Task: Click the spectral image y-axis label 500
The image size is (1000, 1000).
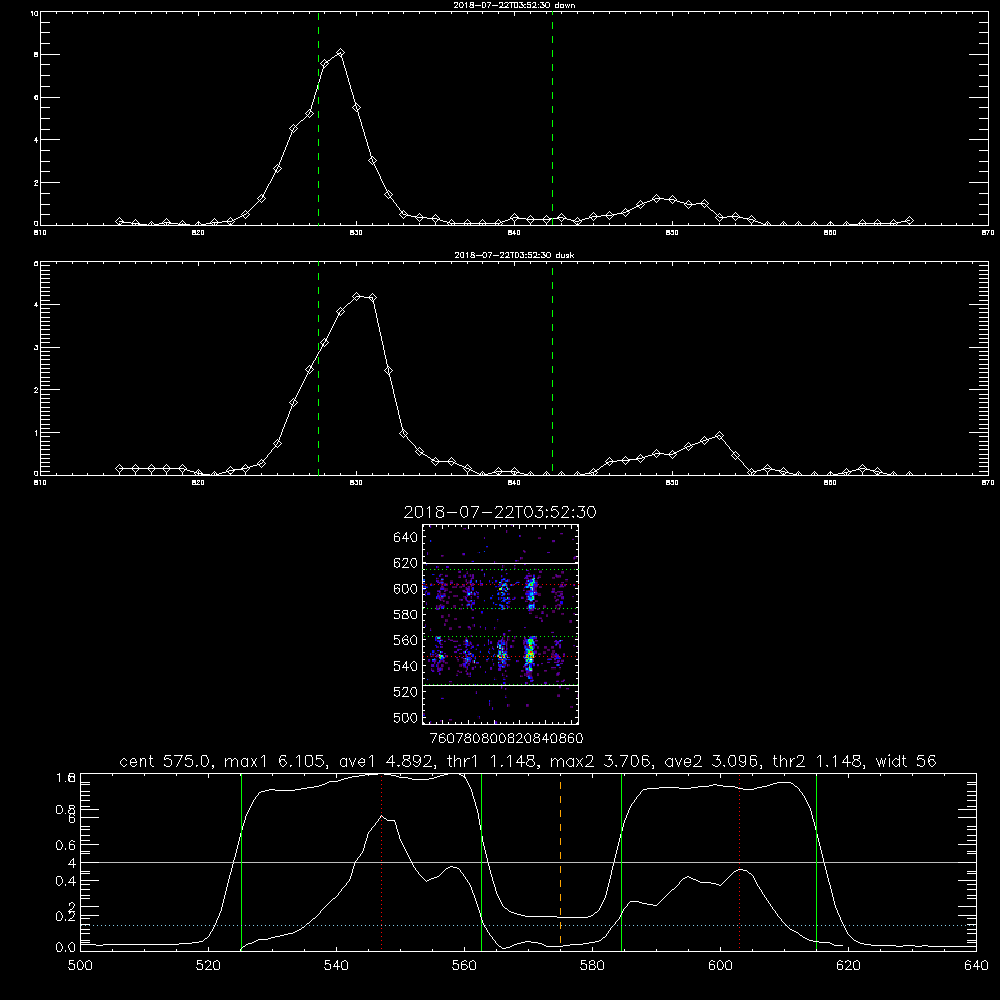Action: (405, 717)
